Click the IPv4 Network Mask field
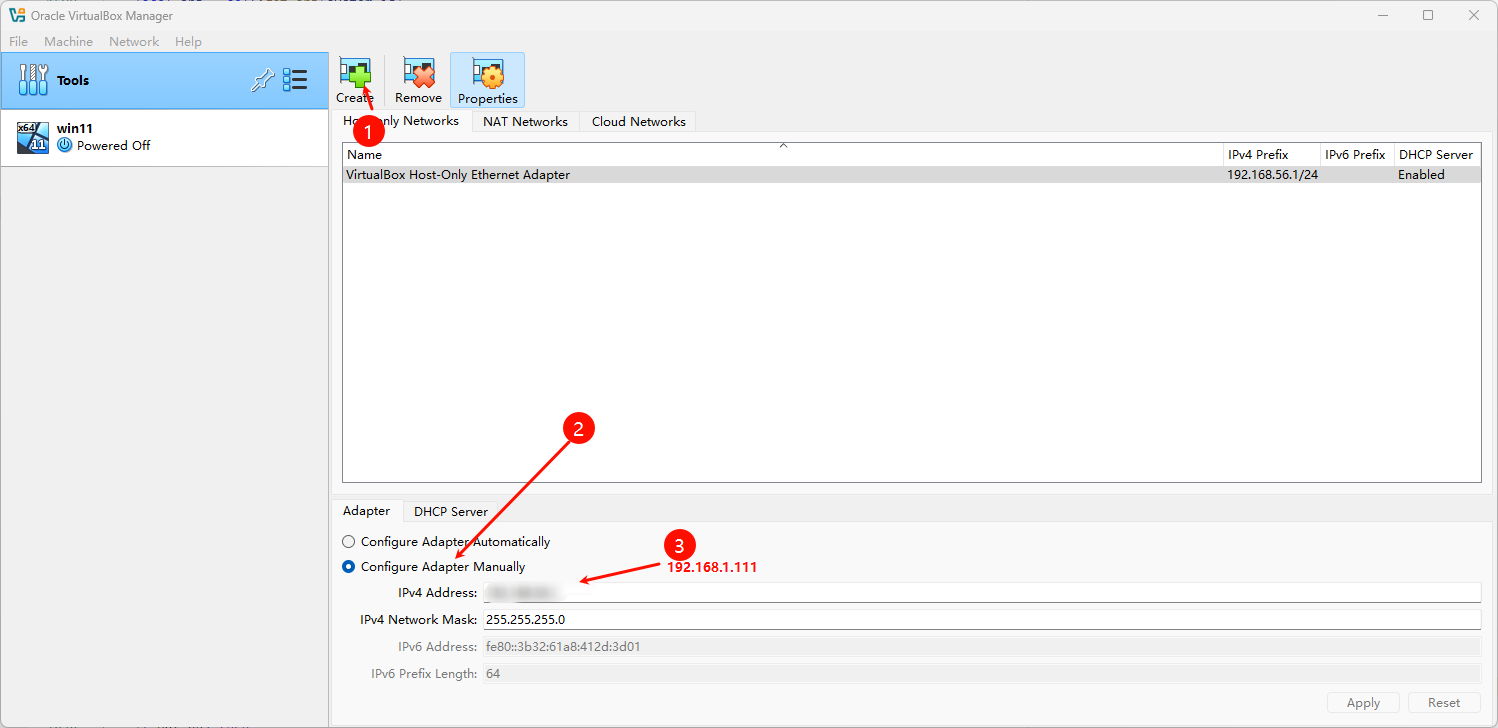Viewport: 1498px width, 728px height. 982,620
